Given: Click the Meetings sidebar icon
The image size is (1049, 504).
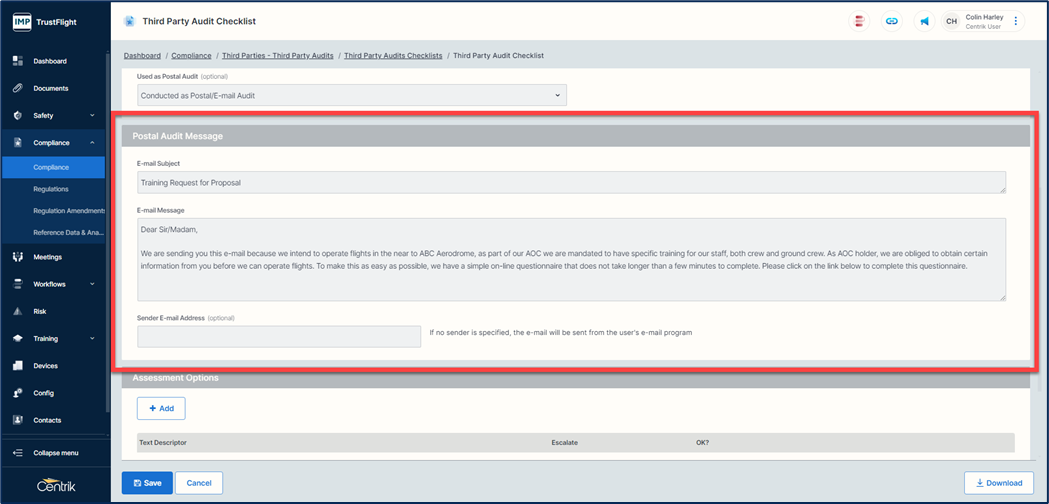Looking at the screenshot, I should 18,257.
